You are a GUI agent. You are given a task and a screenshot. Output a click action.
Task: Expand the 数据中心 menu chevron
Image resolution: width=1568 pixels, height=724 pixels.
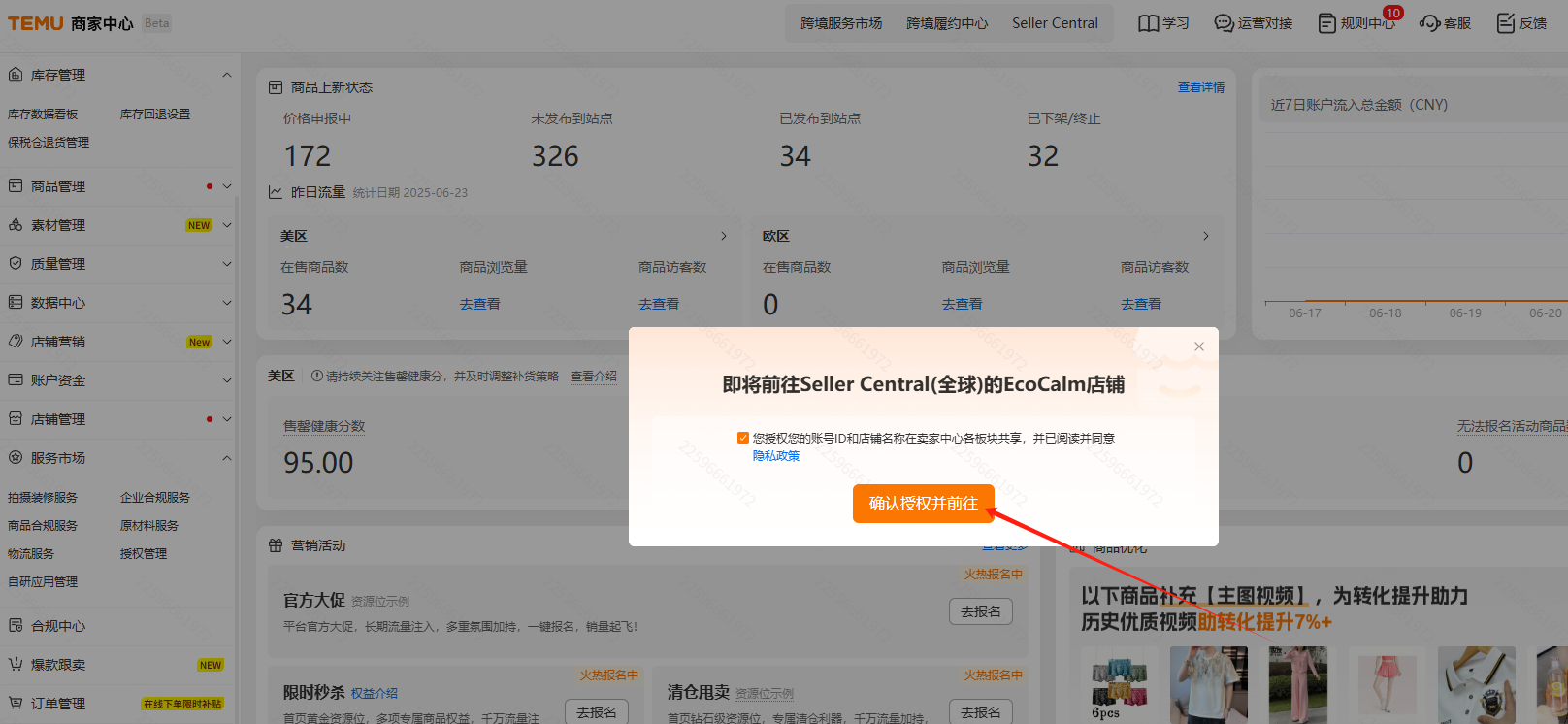(x=227, y=302)
